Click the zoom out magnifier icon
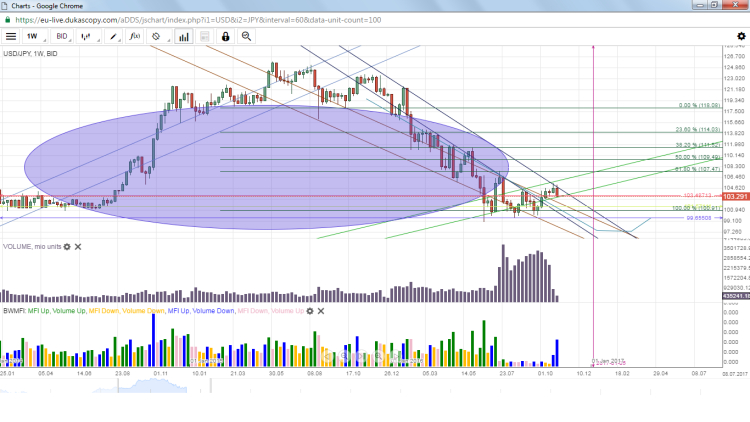 (x=246, y=36)
